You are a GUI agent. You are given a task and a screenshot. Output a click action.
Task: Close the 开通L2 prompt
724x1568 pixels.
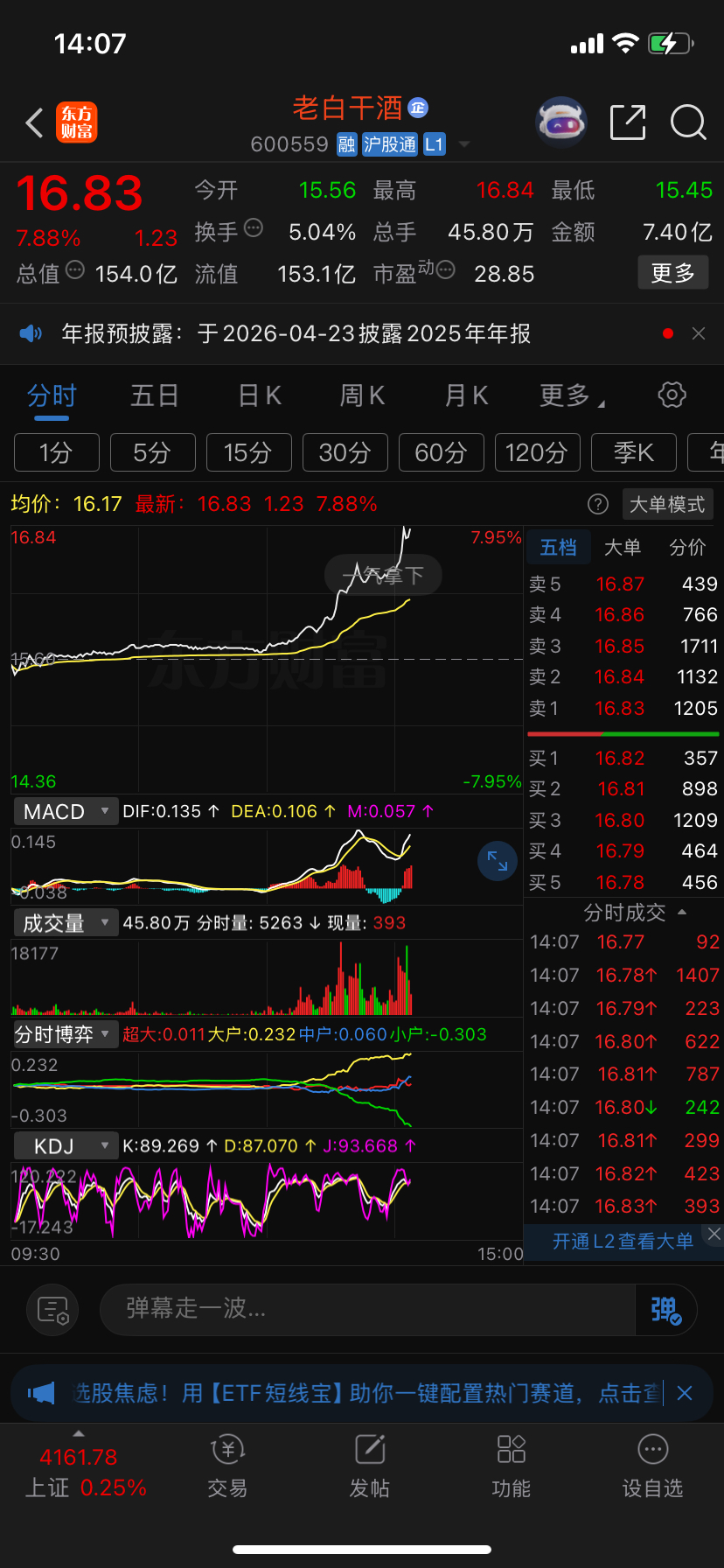714,1234
